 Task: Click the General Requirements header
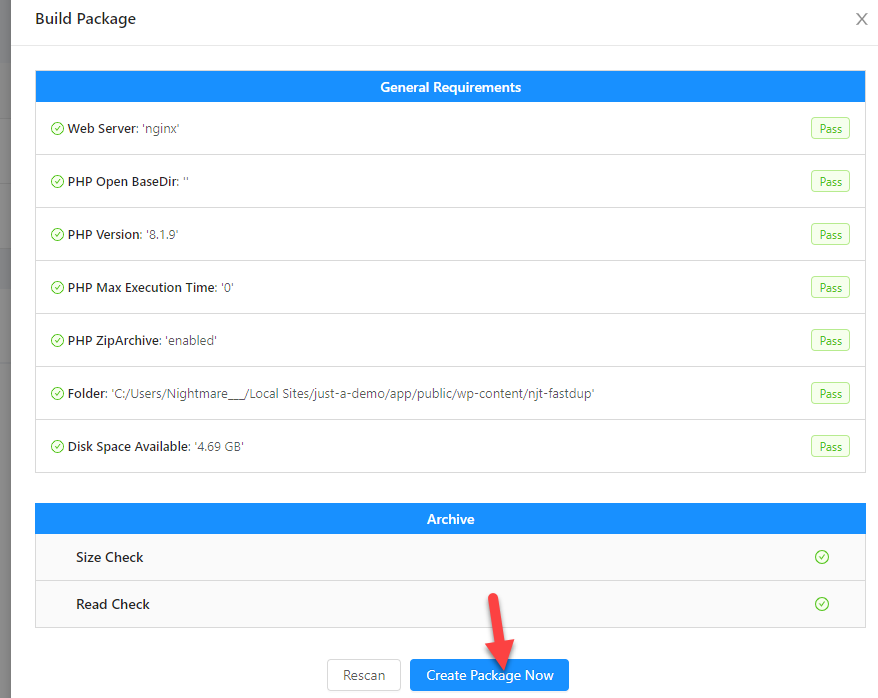450,87
